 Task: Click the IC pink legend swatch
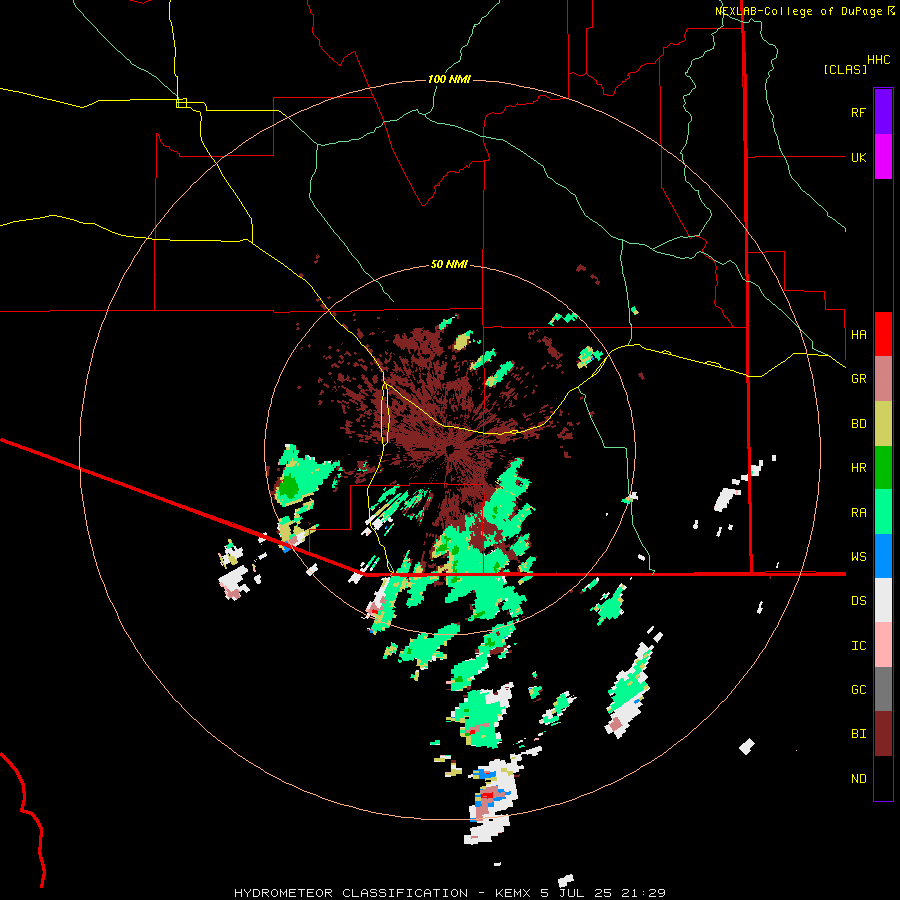pyautogui.click(x=883, y=645)
